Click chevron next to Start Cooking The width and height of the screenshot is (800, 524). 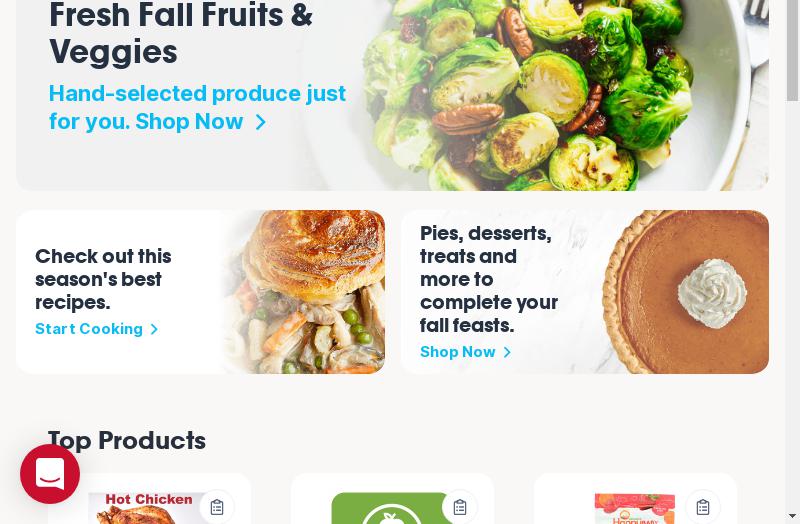pos(154,330)
